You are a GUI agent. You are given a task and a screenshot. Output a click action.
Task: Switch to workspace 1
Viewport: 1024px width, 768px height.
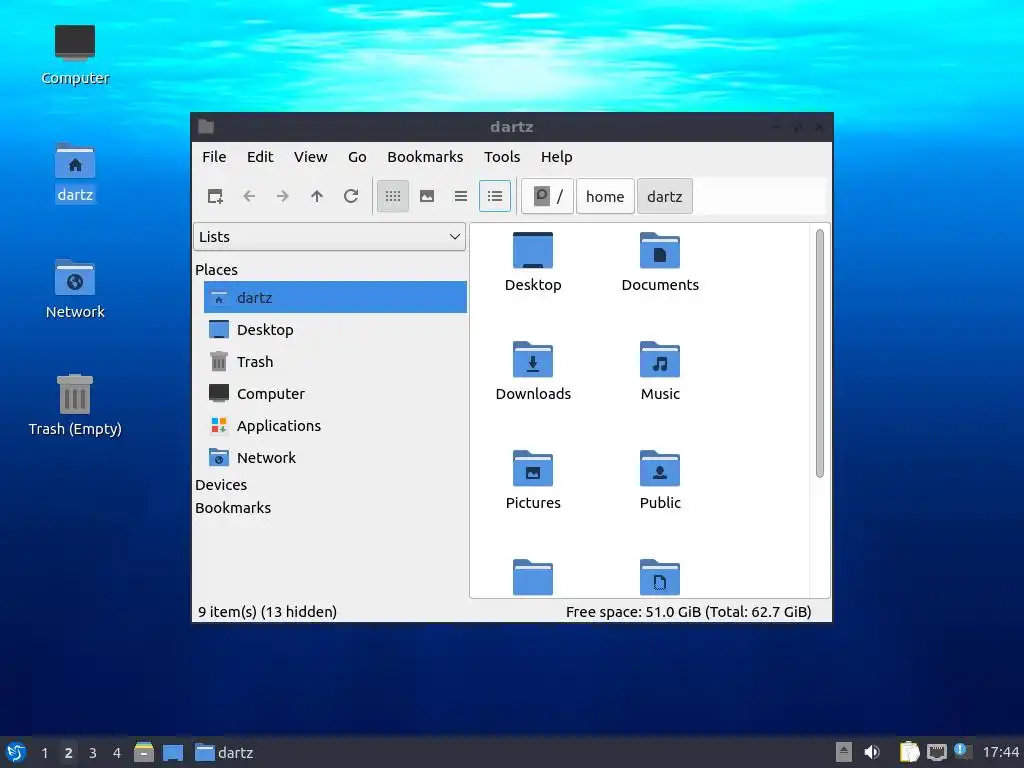click(x=44, y=753)
